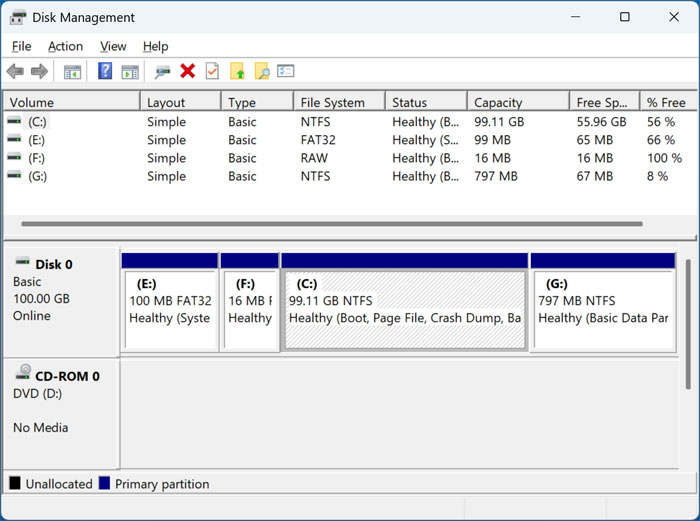Screen dimensions: 700x521
Task: Sort by the Layout column header
Action: coord(181,102)
